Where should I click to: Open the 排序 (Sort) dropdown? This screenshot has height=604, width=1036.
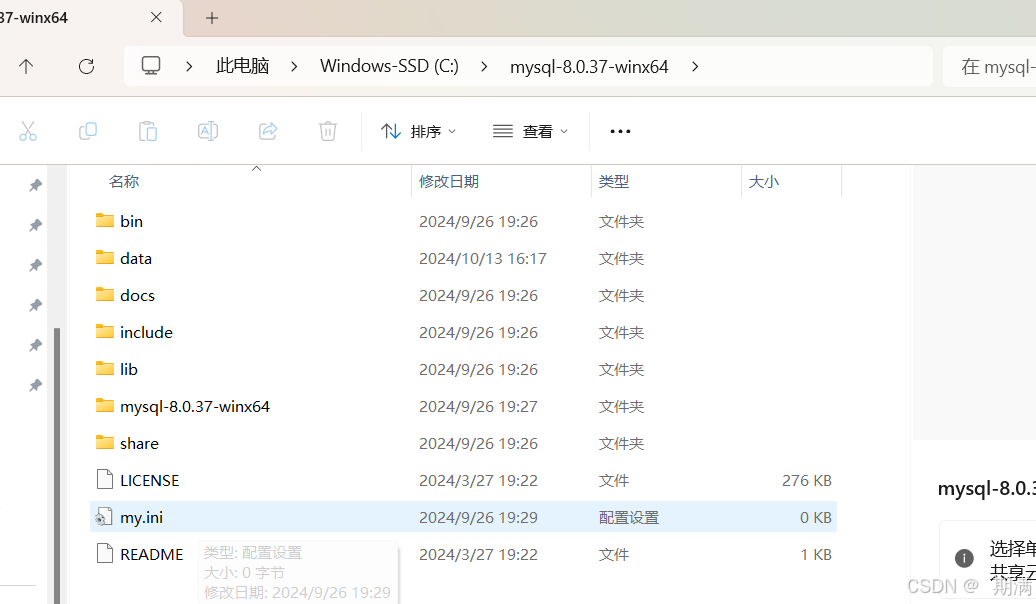(x=418, y=131)
